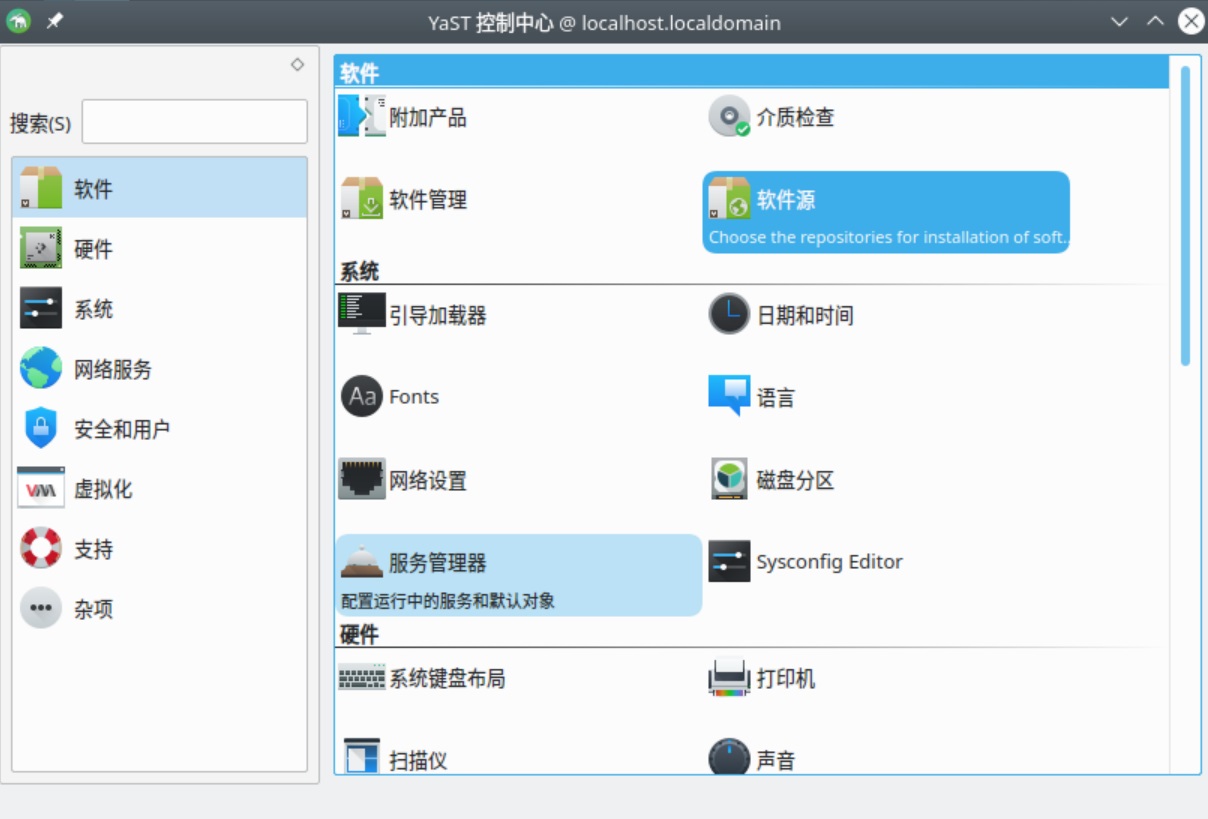Open 引导加载器 boot loader icon

[x=361, y=314]
